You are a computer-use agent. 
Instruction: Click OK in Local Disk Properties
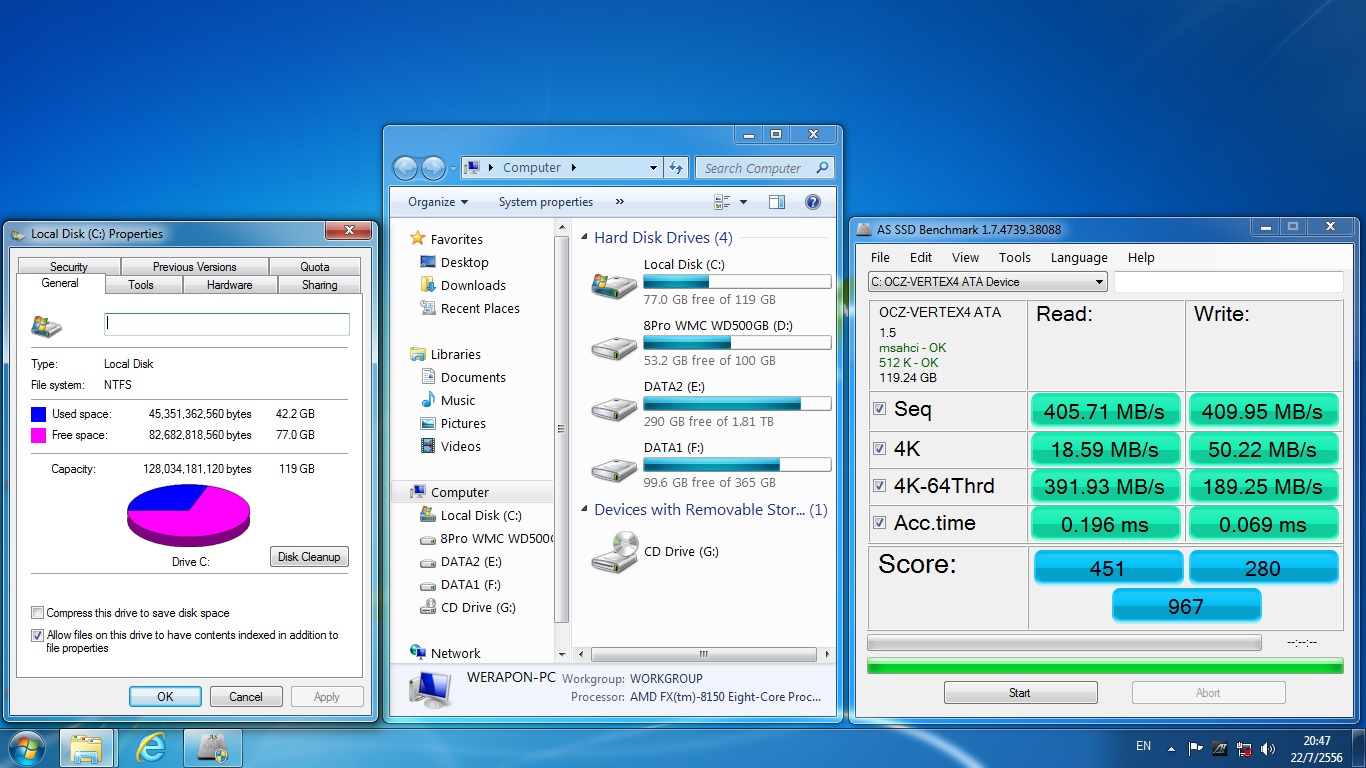165,697
